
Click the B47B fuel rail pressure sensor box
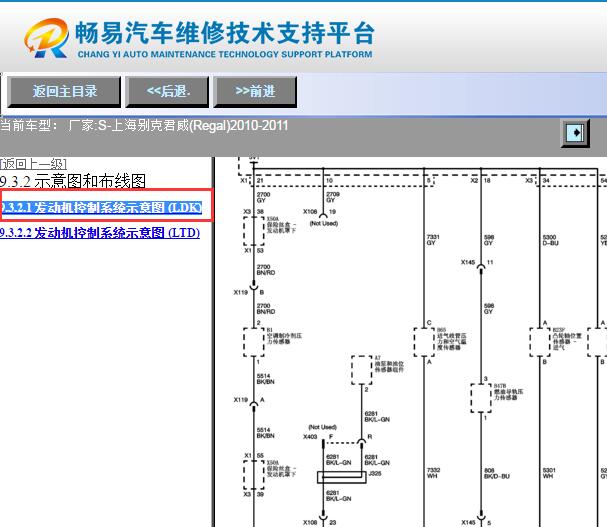(481, 398)
